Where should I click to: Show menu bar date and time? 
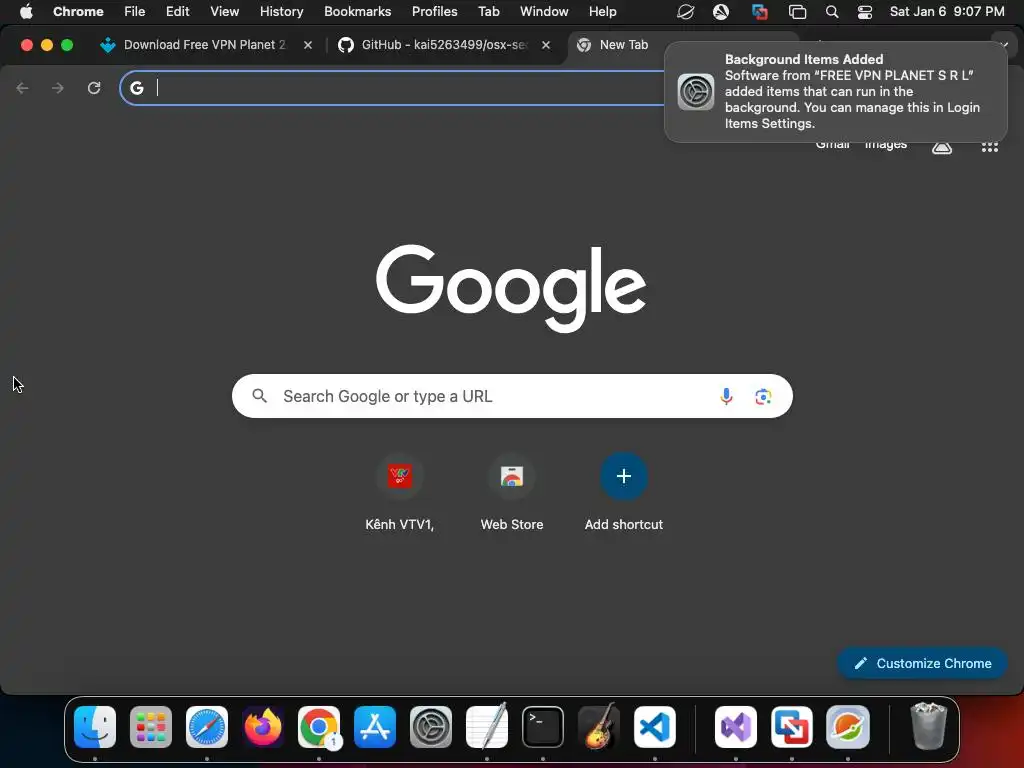tap(947, 12)
